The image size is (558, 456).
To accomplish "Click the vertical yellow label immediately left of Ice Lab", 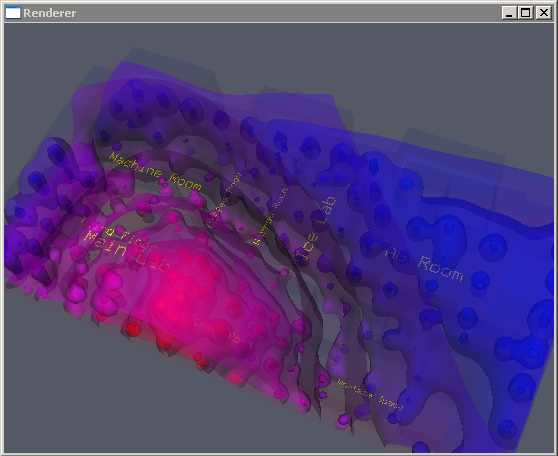I will click(x=269, y=216).
